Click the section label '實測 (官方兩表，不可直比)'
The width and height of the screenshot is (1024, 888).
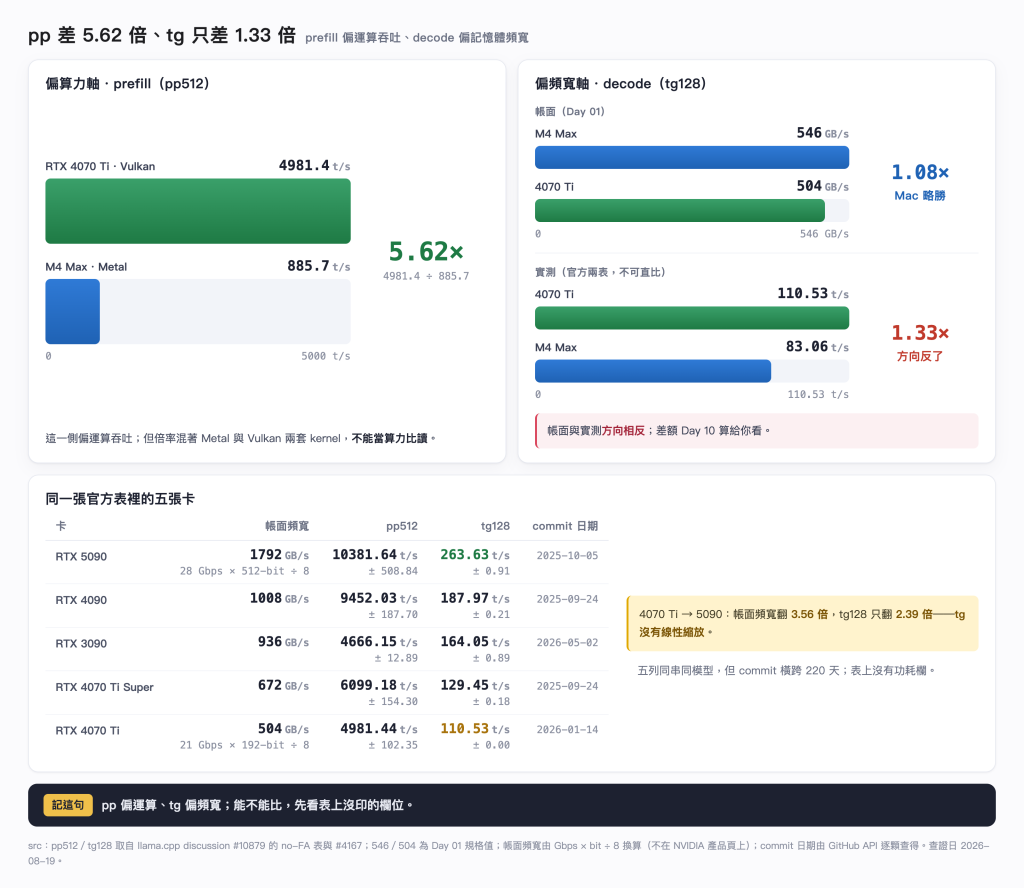(600, 272)
